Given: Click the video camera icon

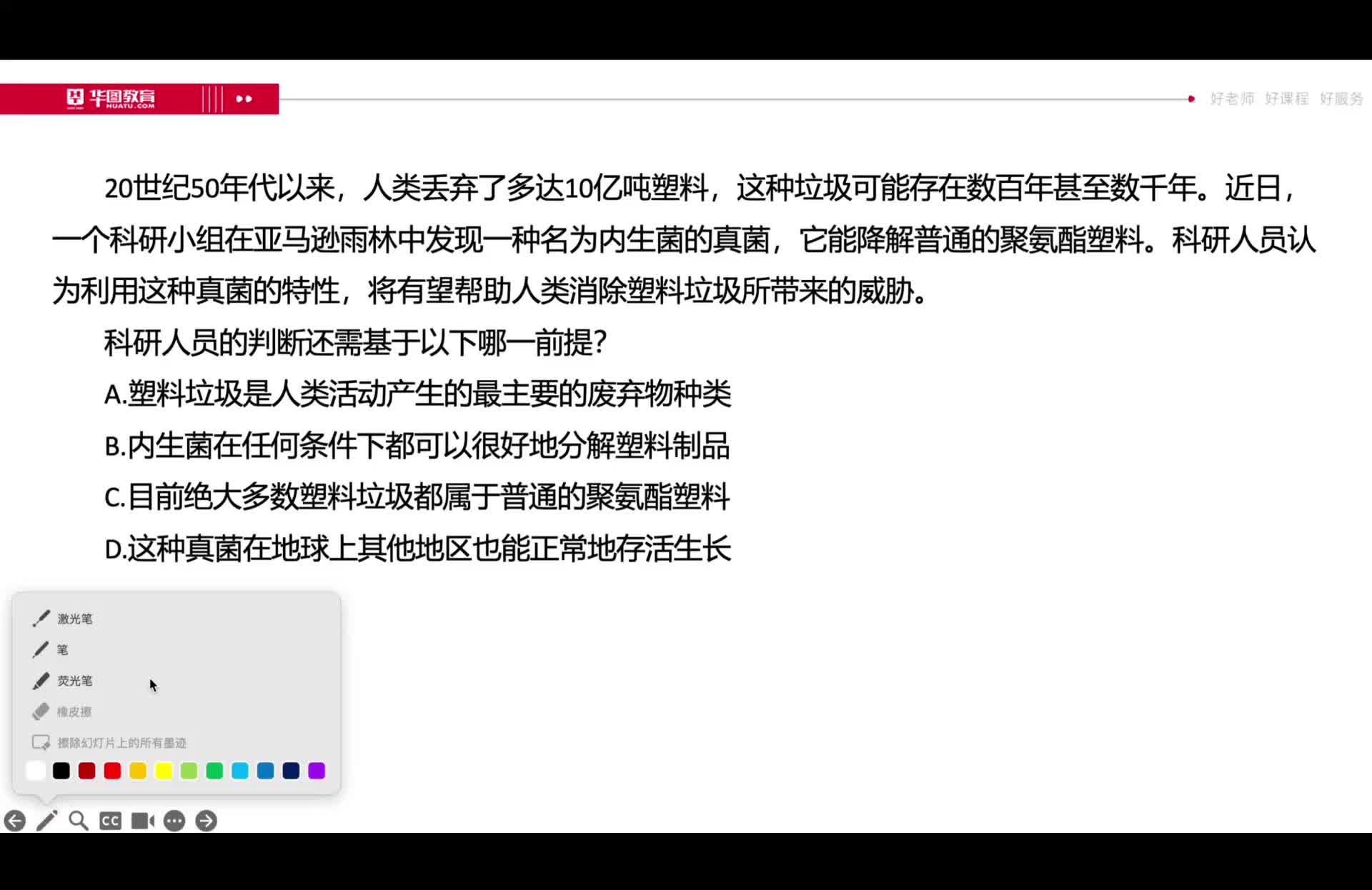Looking at the screenshot, I should click(x=142, y=821).
